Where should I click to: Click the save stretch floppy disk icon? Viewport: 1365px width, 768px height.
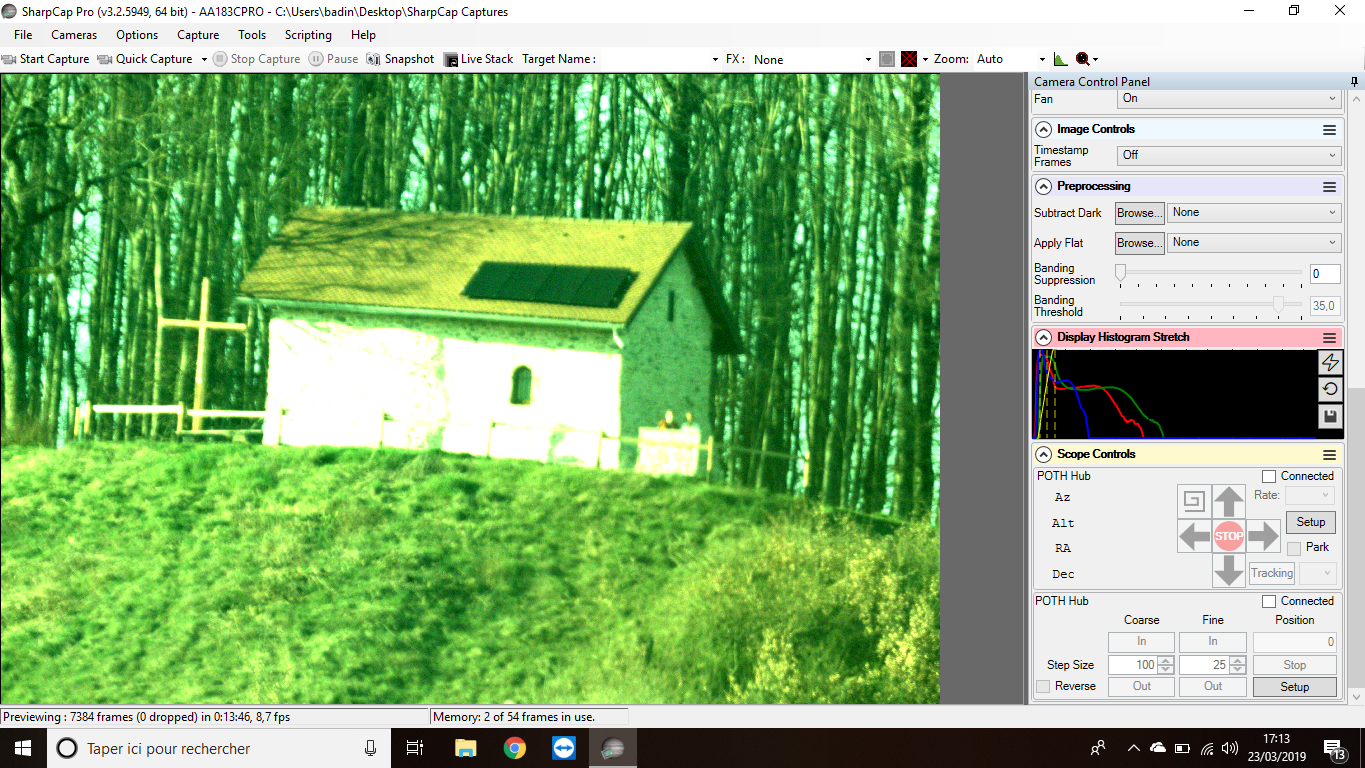(1330, 416)
